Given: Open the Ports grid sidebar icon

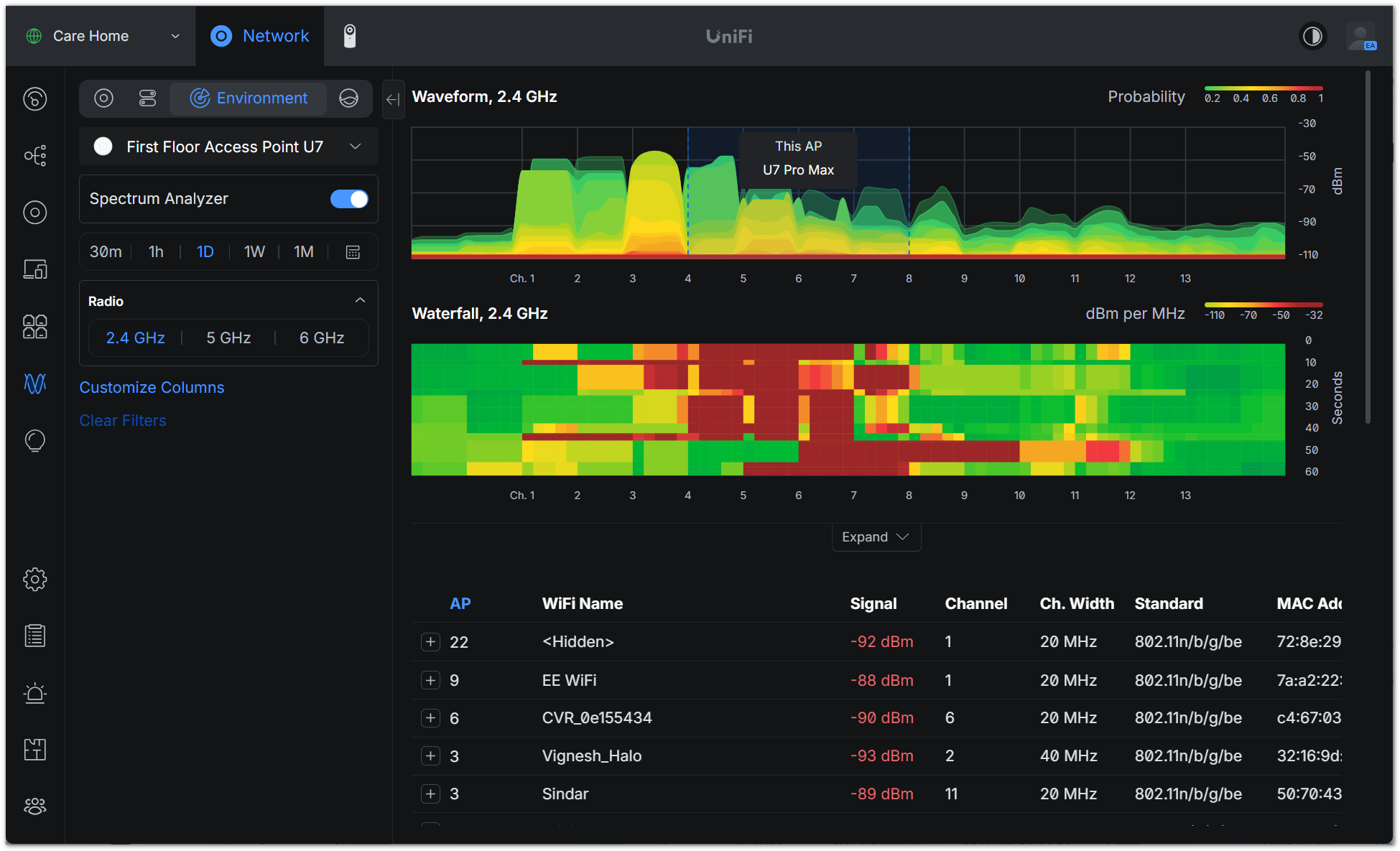Looking at the screenshot, I should coord(34,327).
